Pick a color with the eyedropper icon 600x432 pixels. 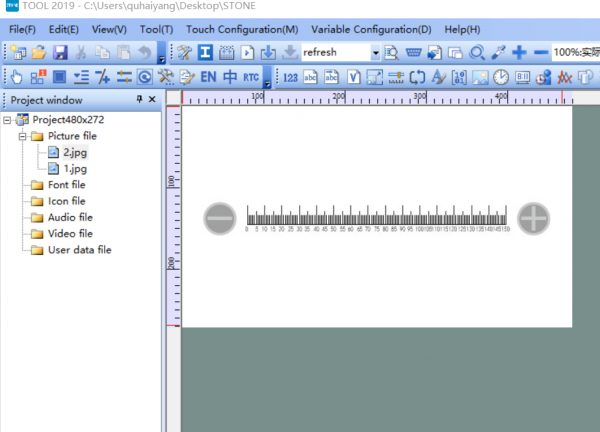point(498,52)
